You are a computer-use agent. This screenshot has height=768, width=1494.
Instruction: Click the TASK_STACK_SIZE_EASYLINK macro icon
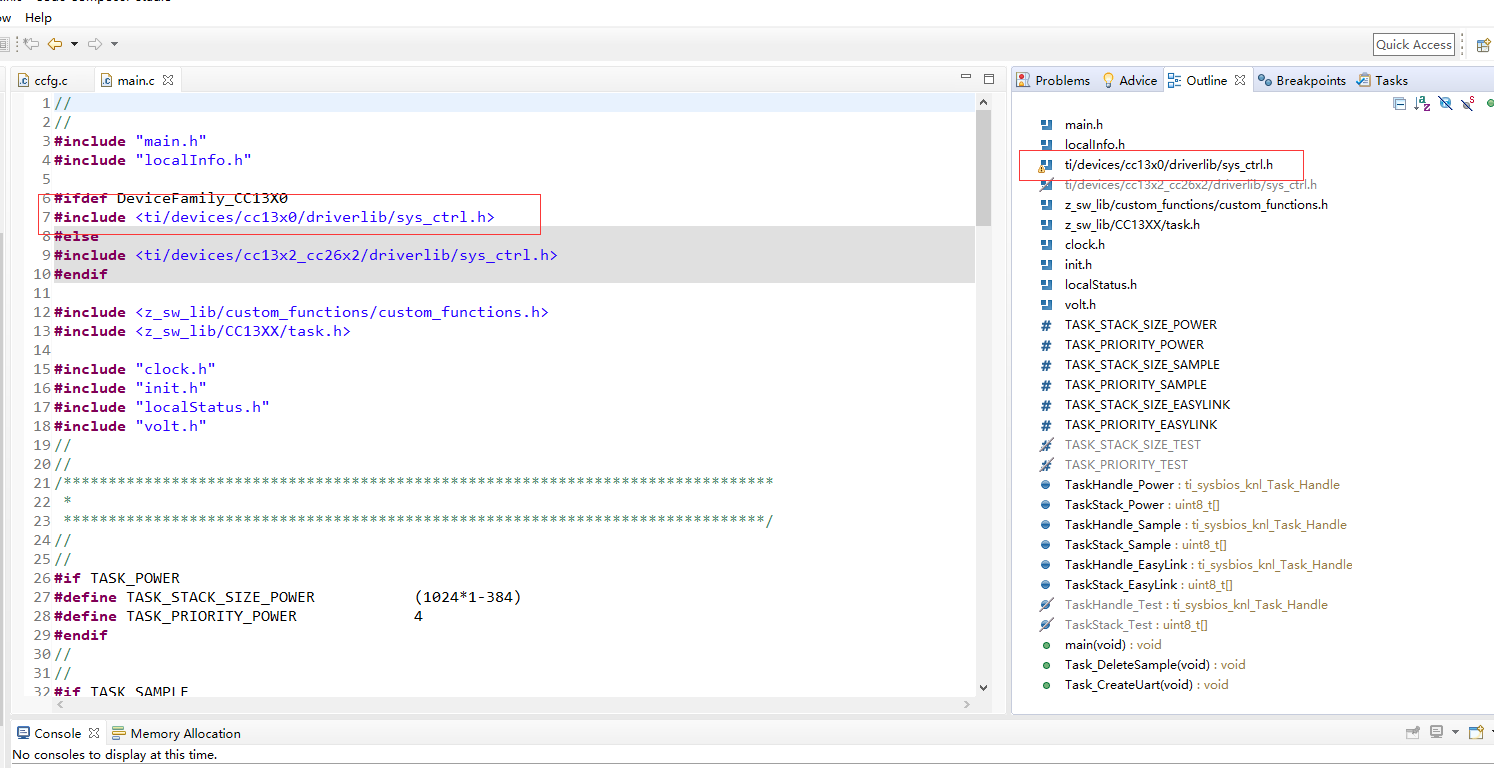point(1046,405)
